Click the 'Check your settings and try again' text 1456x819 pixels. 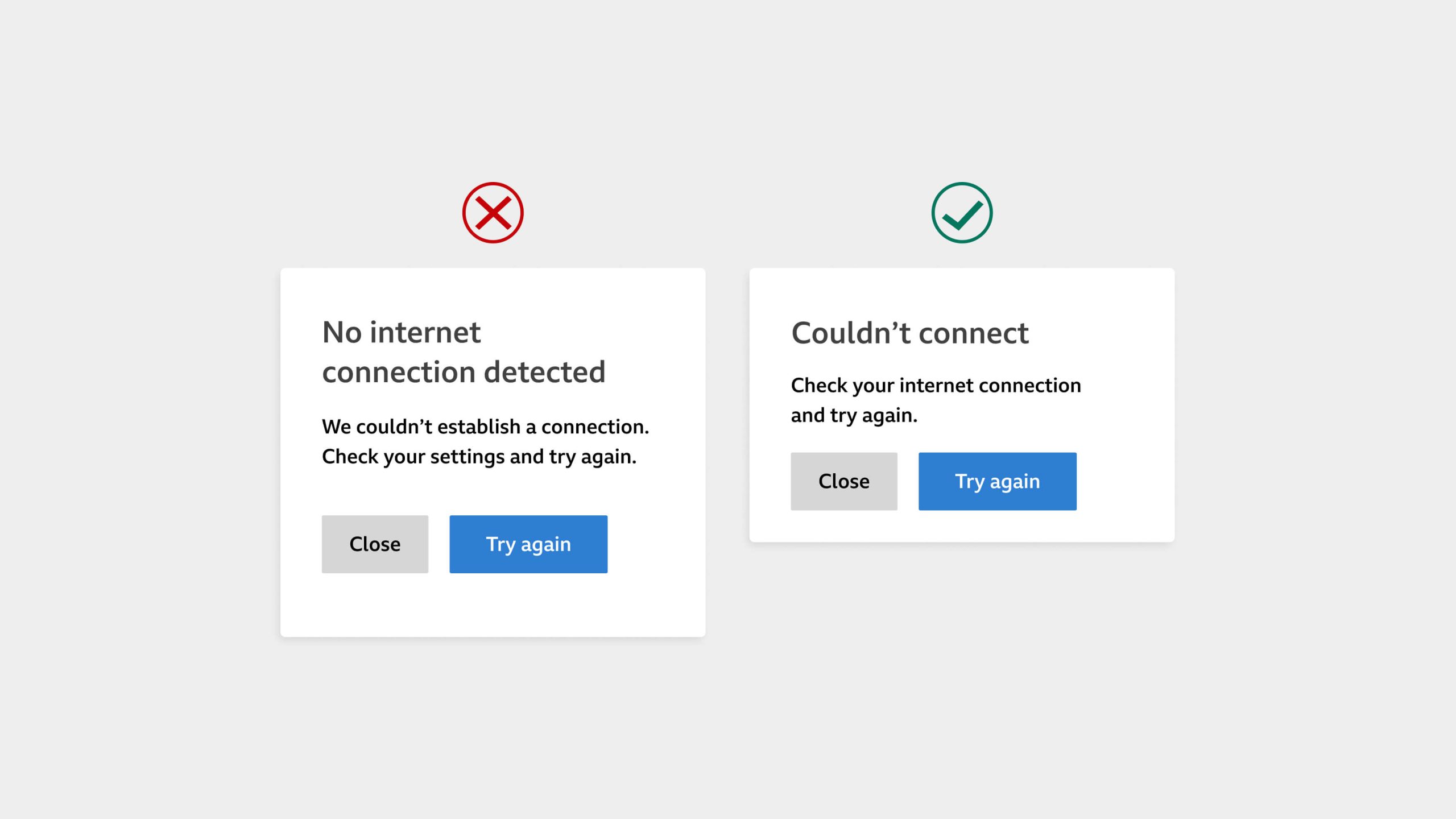pos(481,455)
